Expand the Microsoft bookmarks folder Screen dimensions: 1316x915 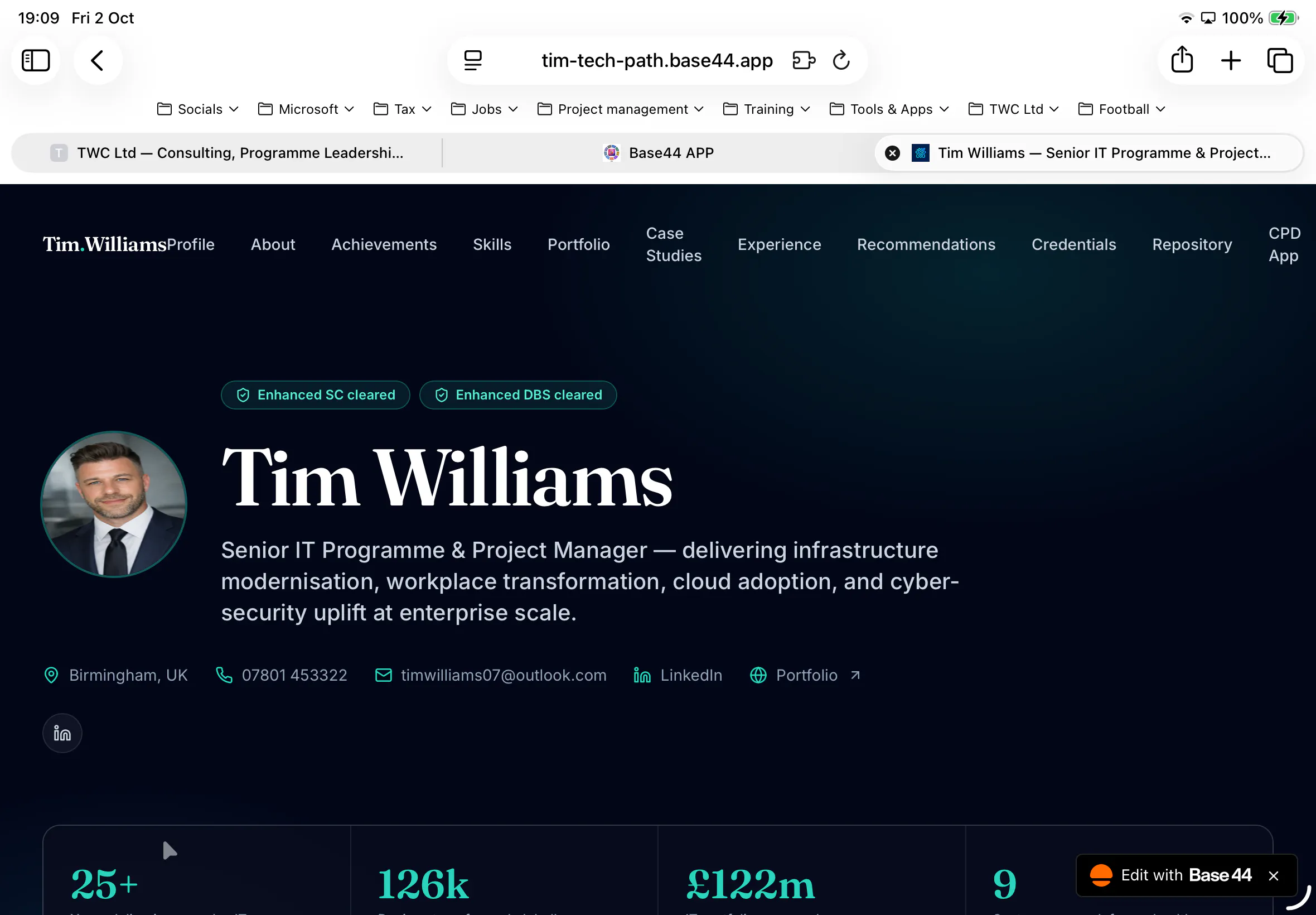(306, 109)
